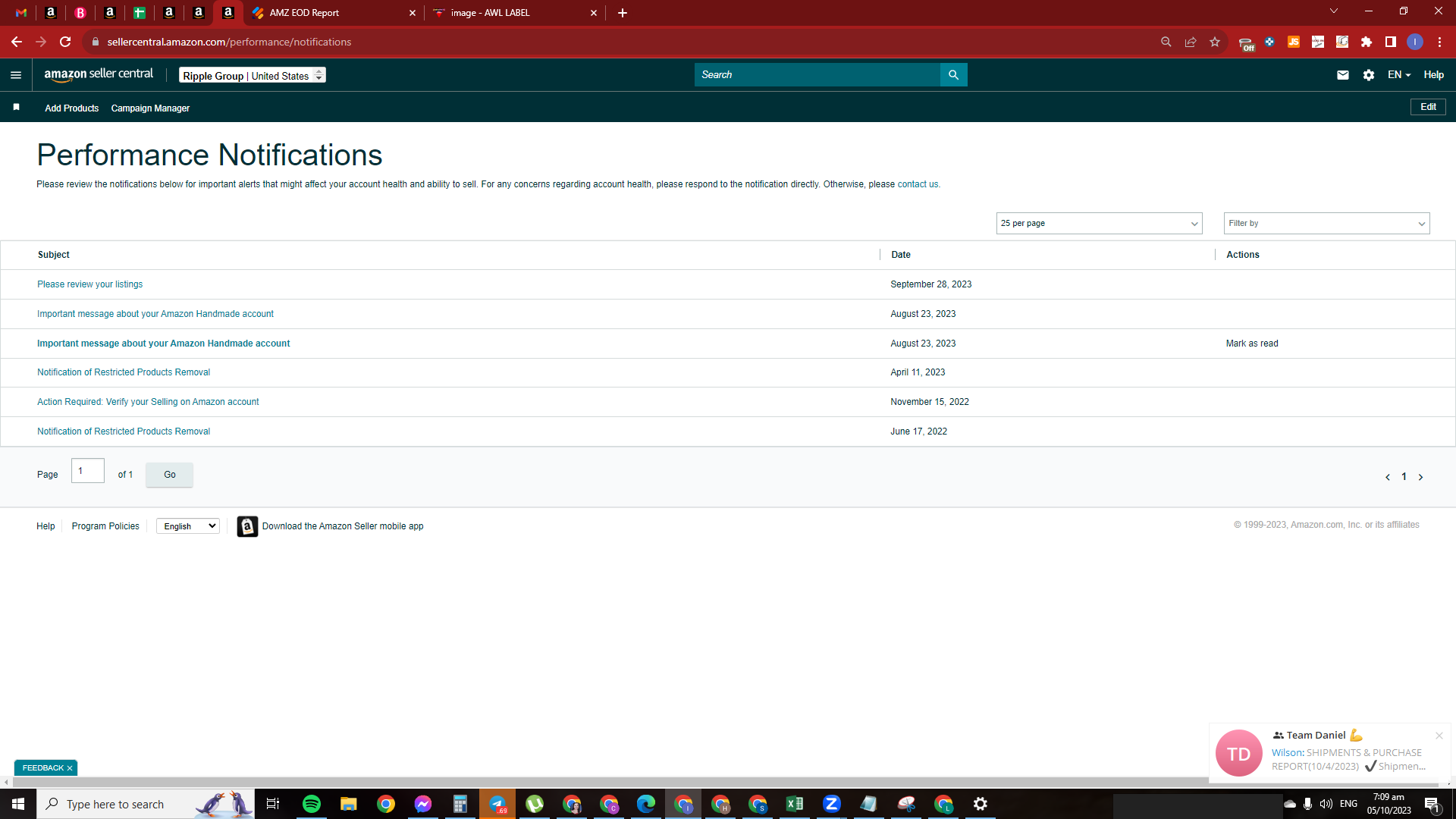1456x819 pixels.
Task: Open April 11 Restricted Products Removal notification
Action: click(x=124, y=372)
